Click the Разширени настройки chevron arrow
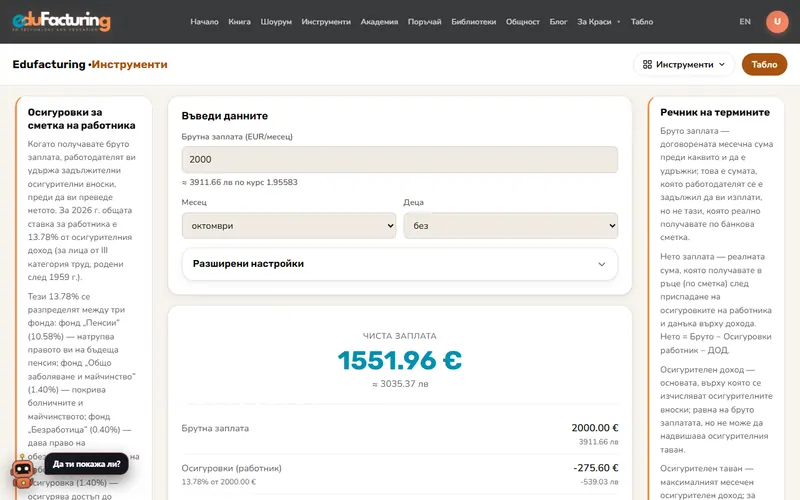The height and width of the screenshot is (500, 800). point(602,264)
